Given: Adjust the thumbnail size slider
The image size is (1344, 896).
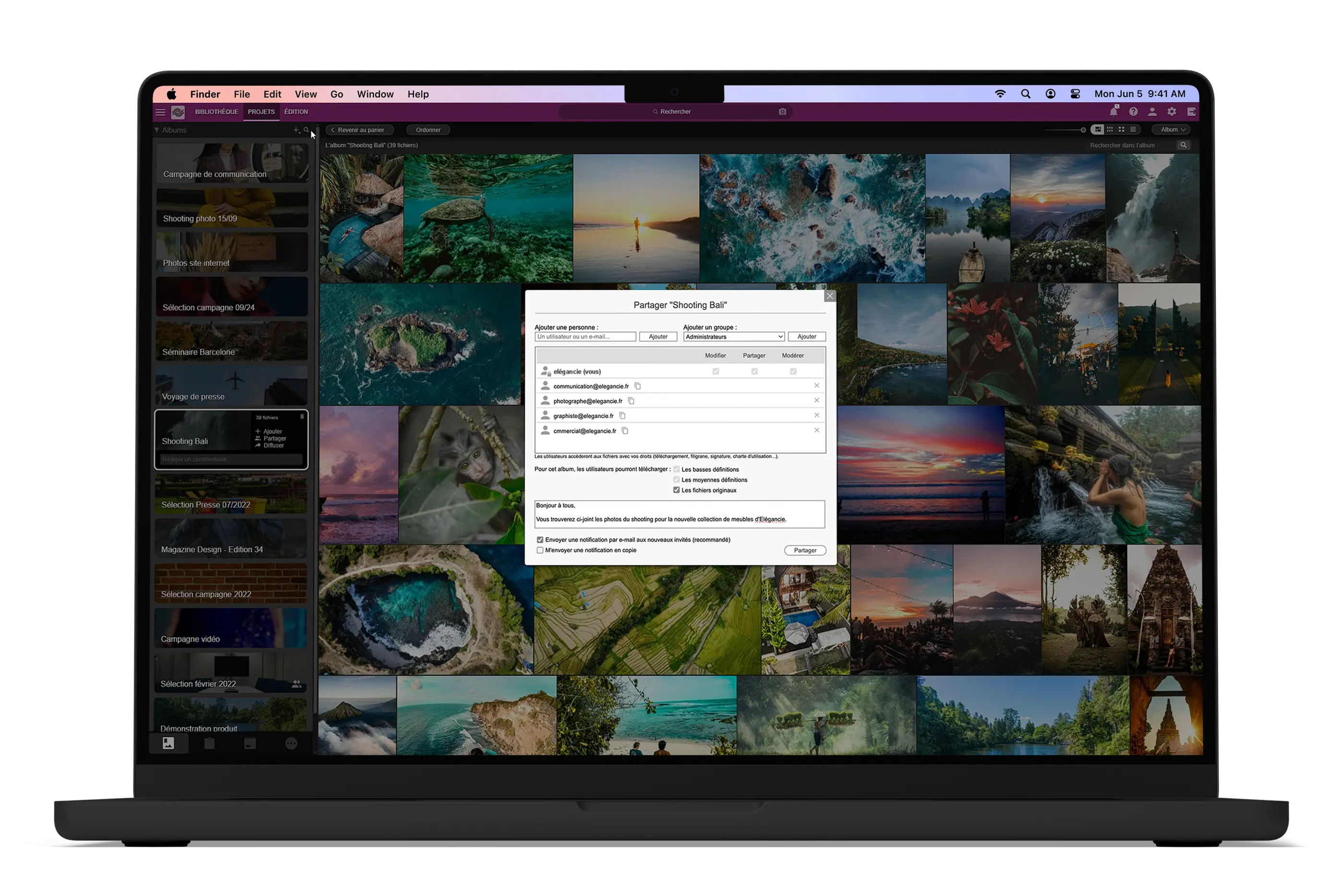Looking at the screenshot, I should tap(1084, 130).
